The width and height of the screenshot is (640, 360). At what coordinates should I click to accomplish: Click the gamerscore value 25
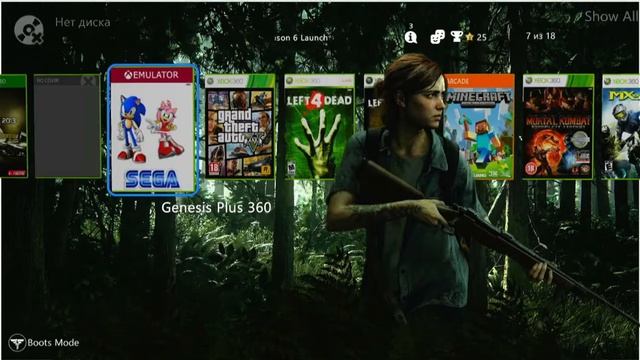click(482, 37)
